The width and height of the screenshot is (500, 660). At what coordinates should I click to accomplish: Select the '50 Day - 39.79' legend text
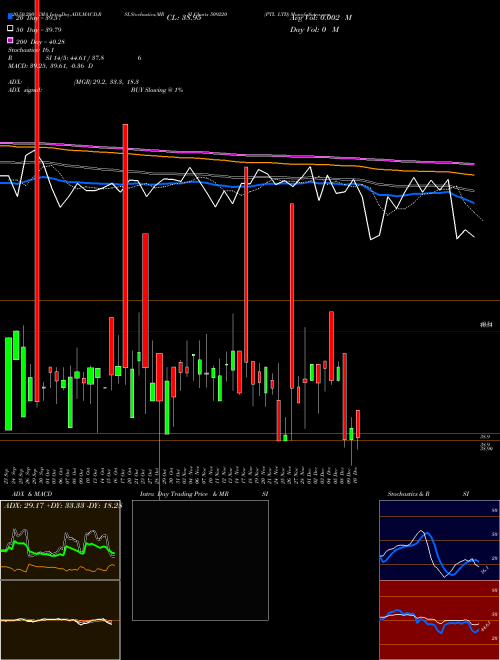click(39, 29)
